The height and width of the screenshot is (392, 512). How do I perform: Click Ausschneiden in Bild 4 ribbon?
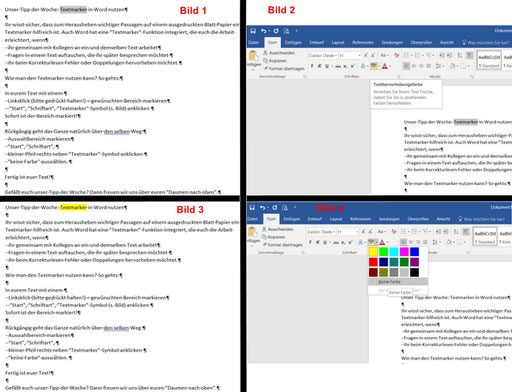(x=277, y=229)
